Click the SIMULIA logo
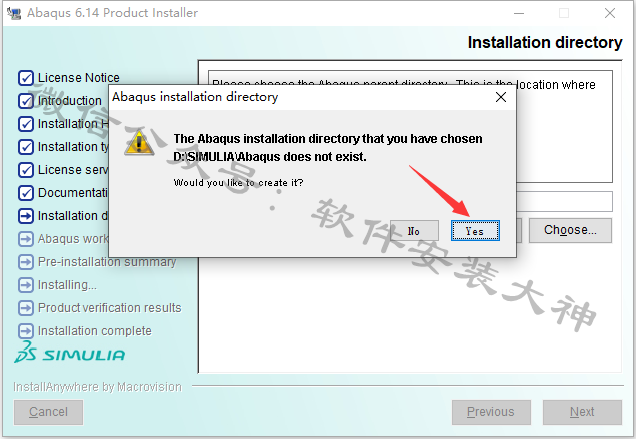 (69, 353)
